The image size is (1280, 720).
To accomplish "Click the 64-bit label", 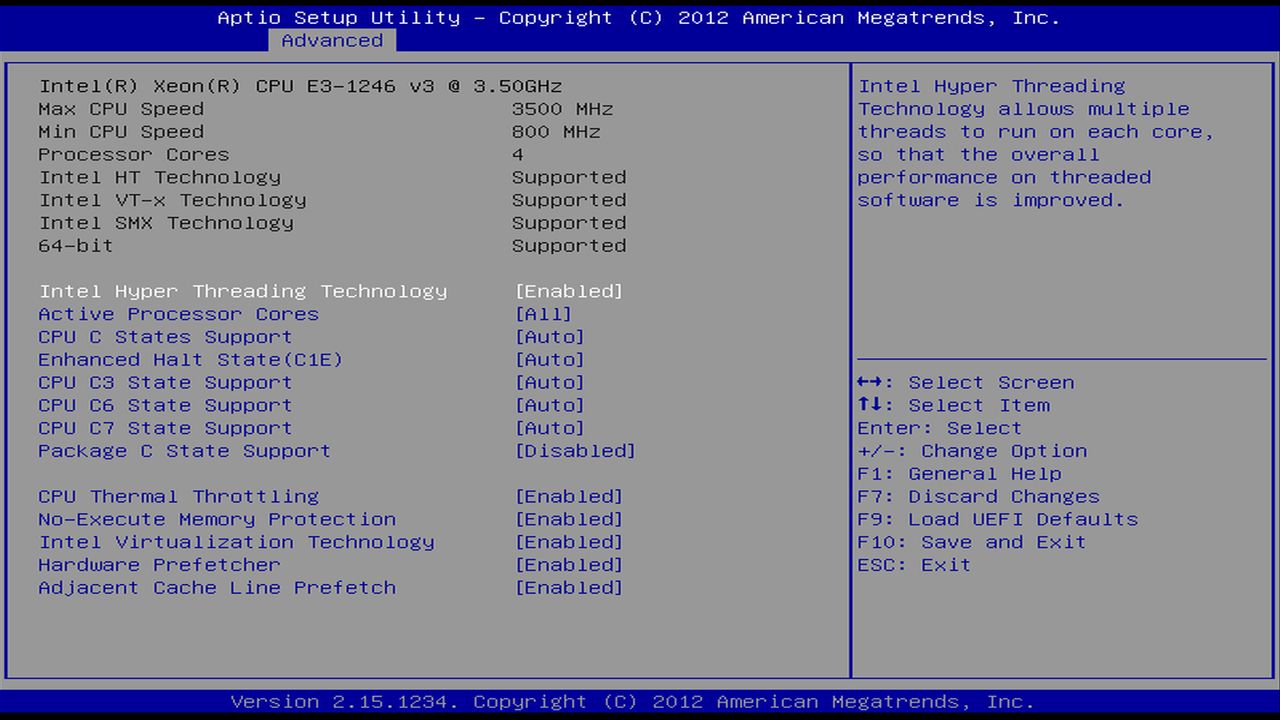I will (x=76, y=246).
